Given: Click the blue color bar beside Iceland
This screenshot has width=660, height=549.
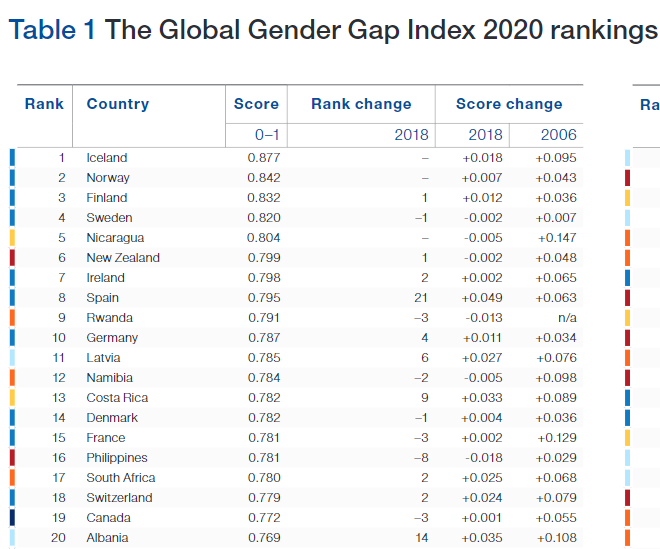Looking at the screenshot, I should (x=12, y=157).
